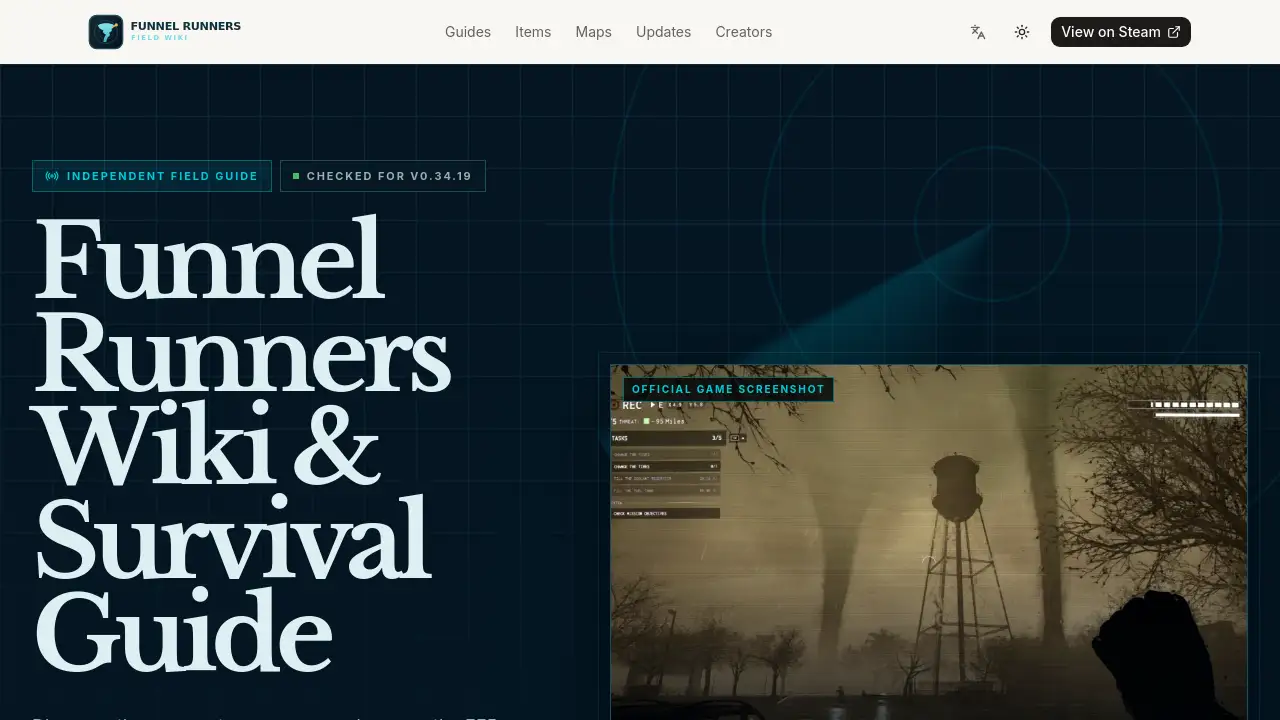The height and width of the screenshot is (720, 1280).
Task: Click the Independent Field Guide badge
Action: pos(152,176)
